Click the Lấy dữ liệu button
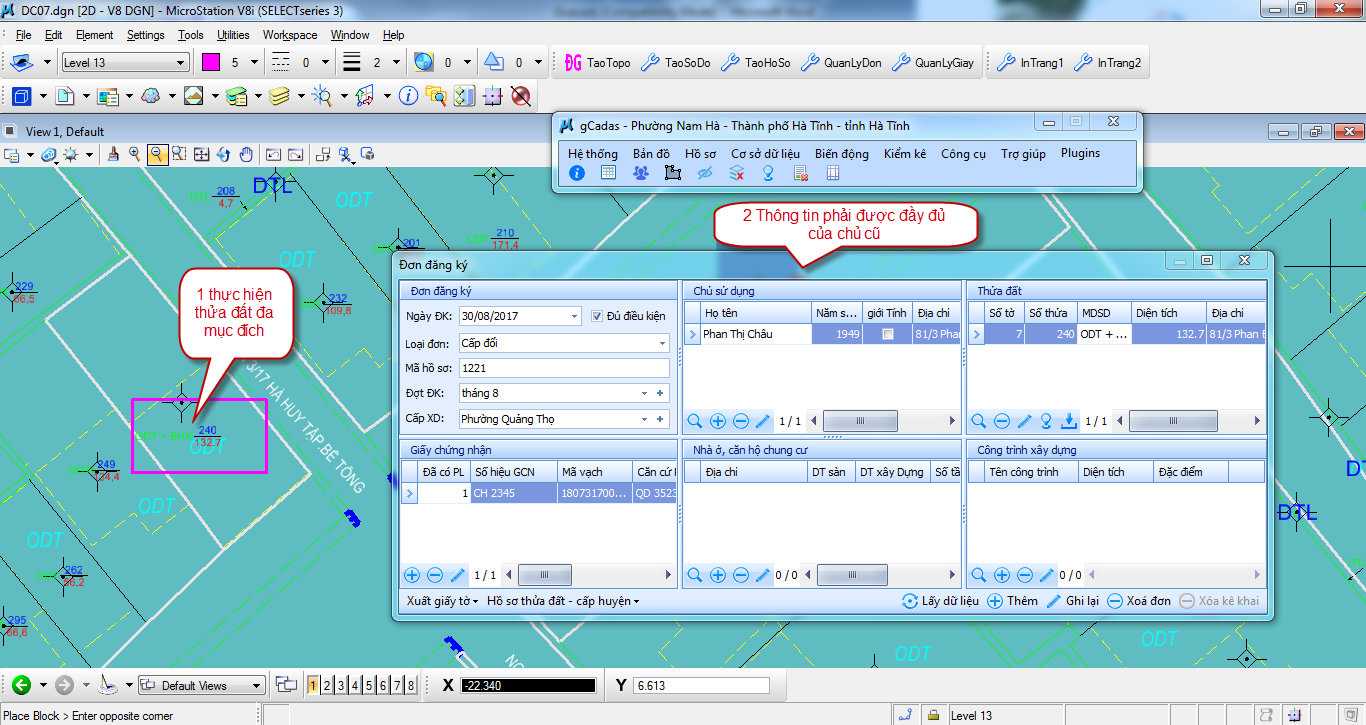 pos(940,601)
